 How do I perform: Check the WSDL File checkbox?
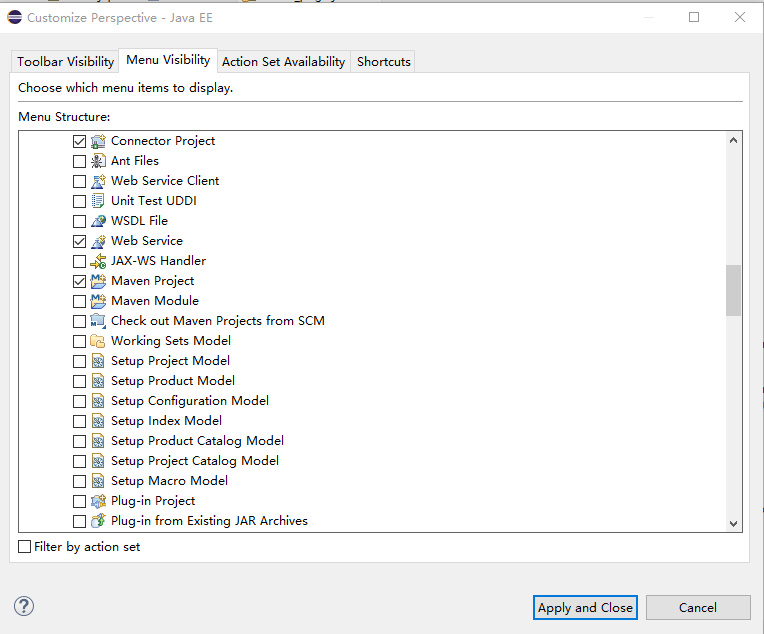(79, 221)
